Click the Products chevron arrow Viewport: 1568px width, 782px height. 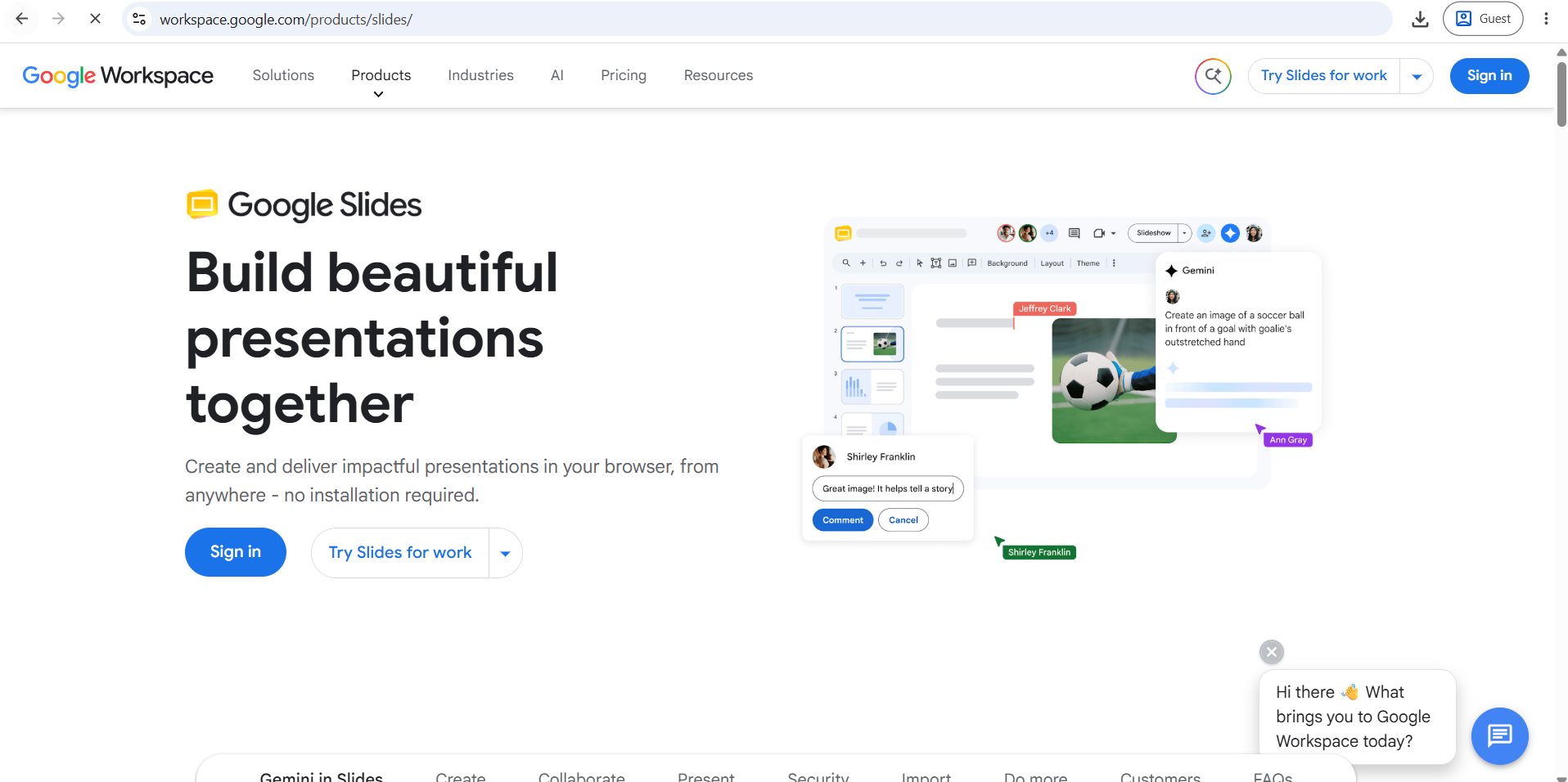[x=378, y=94]
